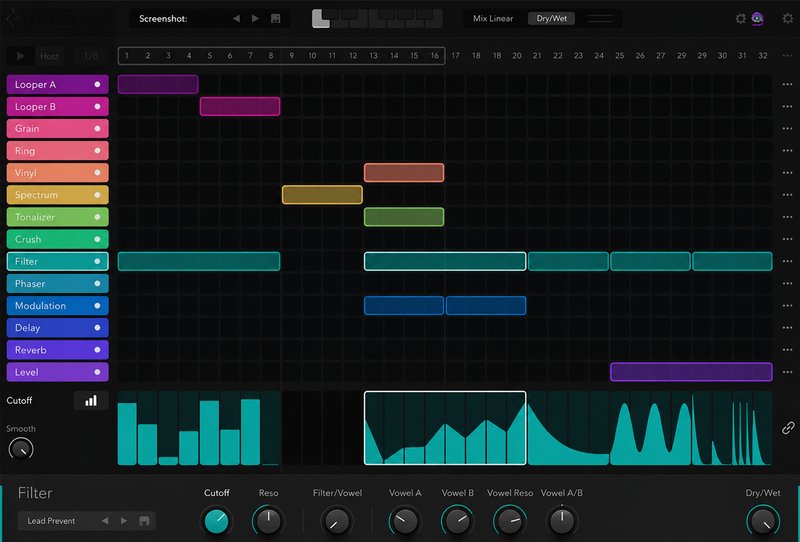
Task: Click the Vowel Reso knob
Action: tap(510, 521)
